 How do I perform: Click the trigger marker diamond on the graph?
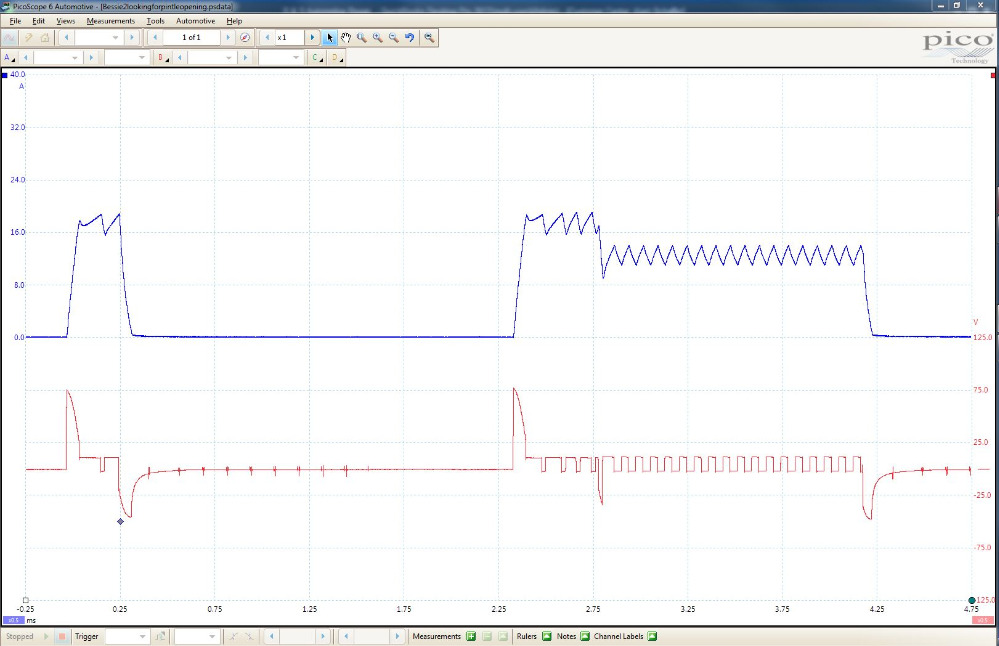point(120,522)
